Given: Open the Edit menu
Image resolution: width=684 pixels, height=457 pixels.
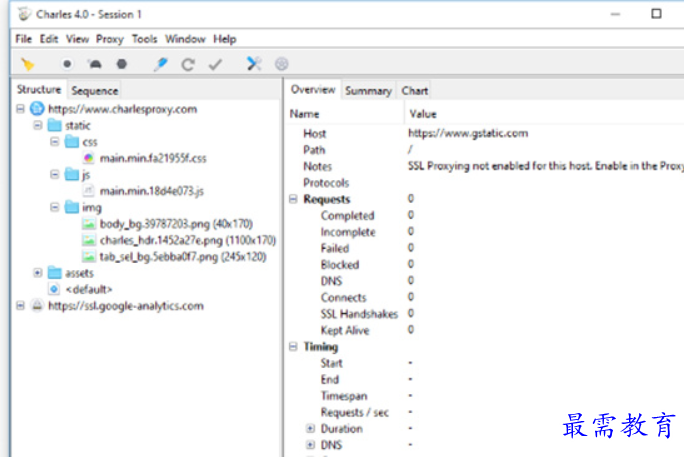Looking at the screenshot, I should click(49, 39).
